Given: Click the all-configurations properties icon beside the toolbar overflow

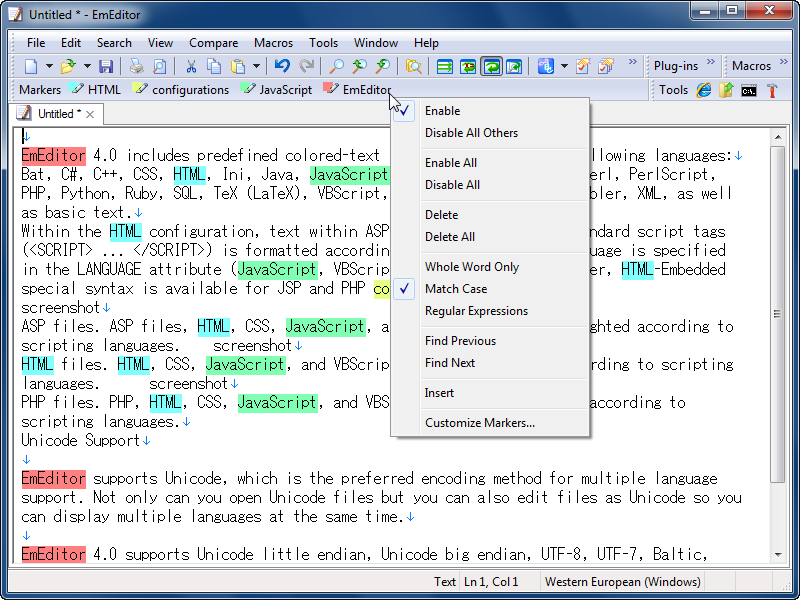Looking at the screenshot, I should pos(606,66).
